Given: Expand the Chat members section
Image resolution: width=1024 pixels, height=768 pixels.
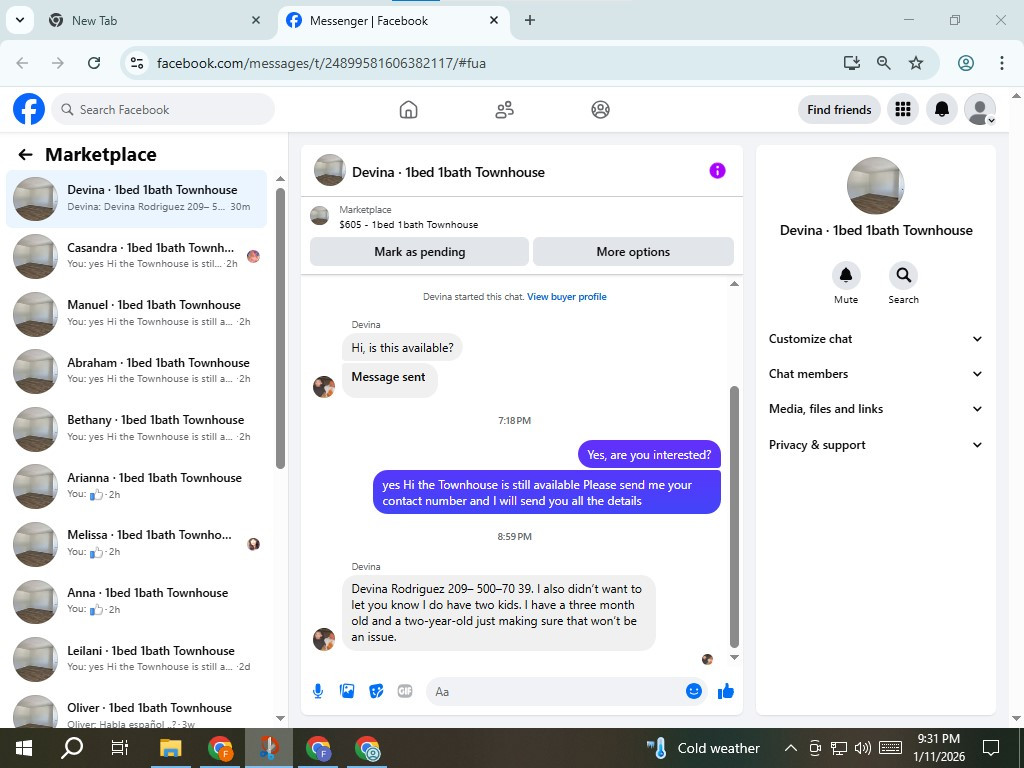Looking at the screenshot, I should coord(876,374).
